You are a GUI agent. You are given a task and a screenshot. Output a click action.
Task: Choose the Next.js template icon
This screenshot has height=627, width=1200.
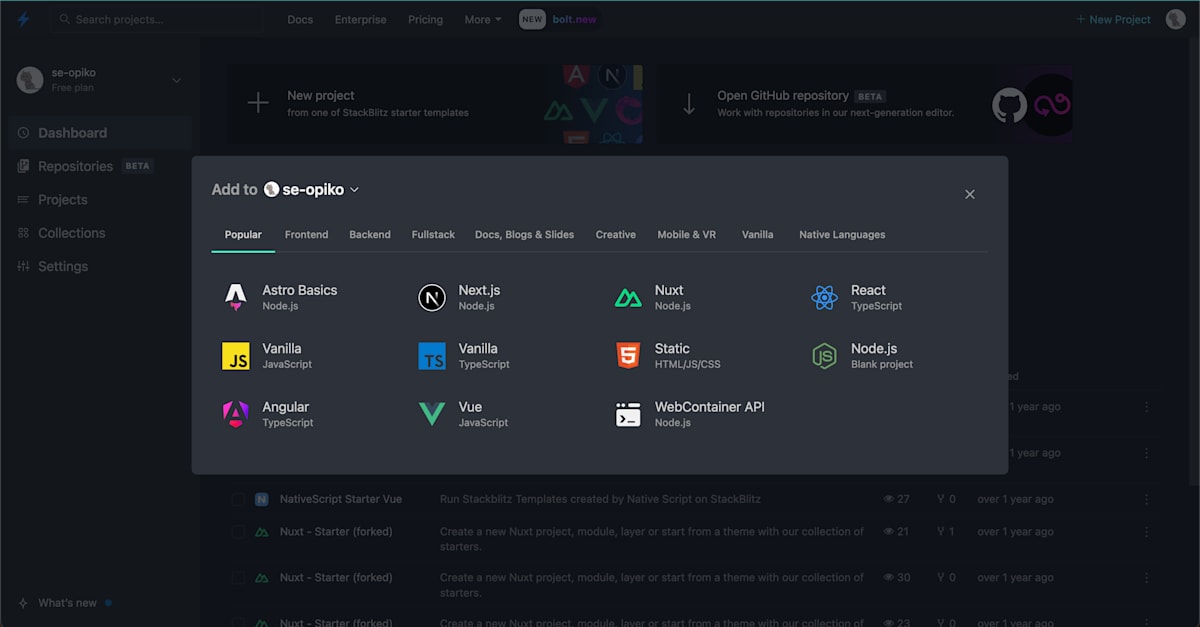432,297
